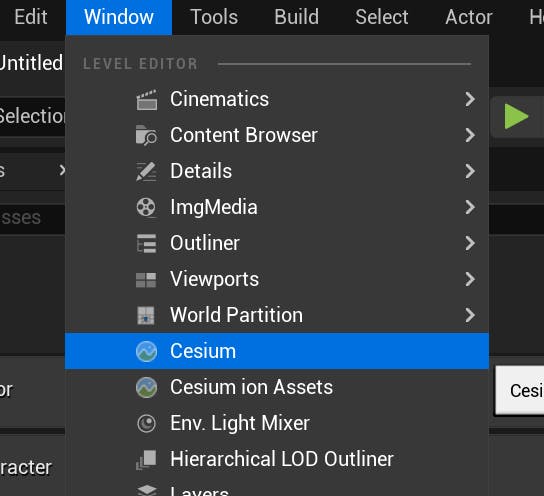Open the Actor menu
Screen dimensions: 544x496
[469, 17]
